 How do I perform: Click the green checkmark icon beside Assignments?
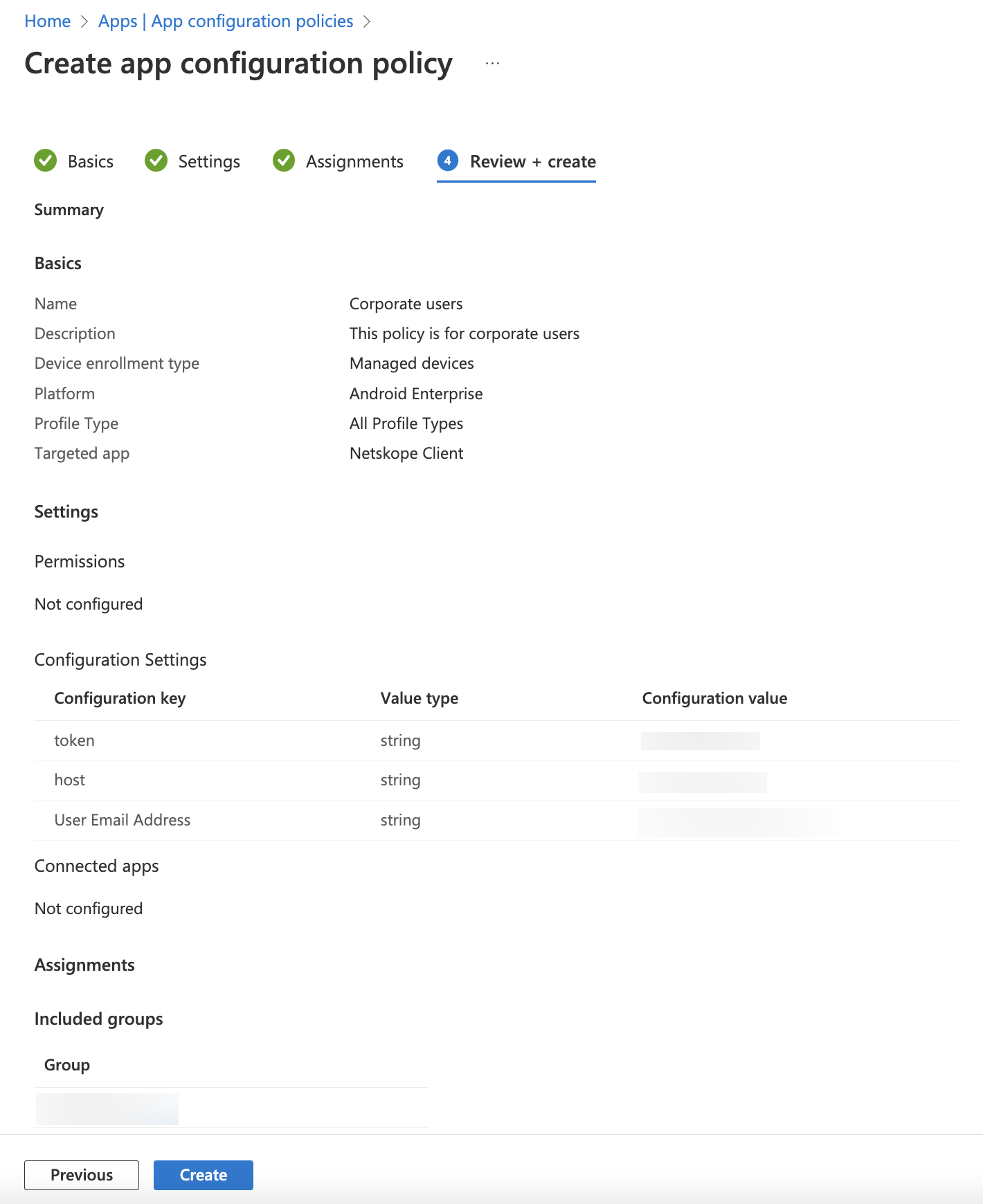[x=284, y=161]
